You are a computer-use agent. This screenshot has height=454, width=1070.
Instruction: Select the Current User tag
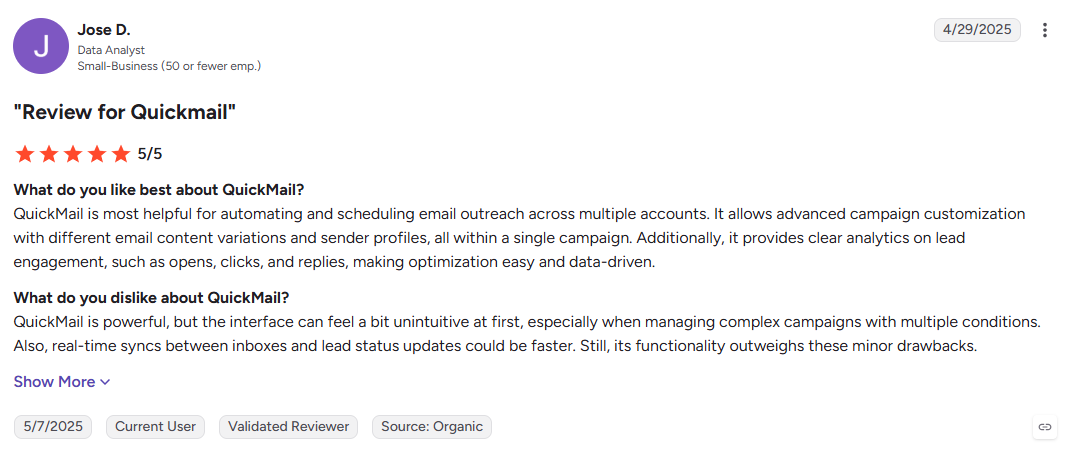click(x=156, y=427)
